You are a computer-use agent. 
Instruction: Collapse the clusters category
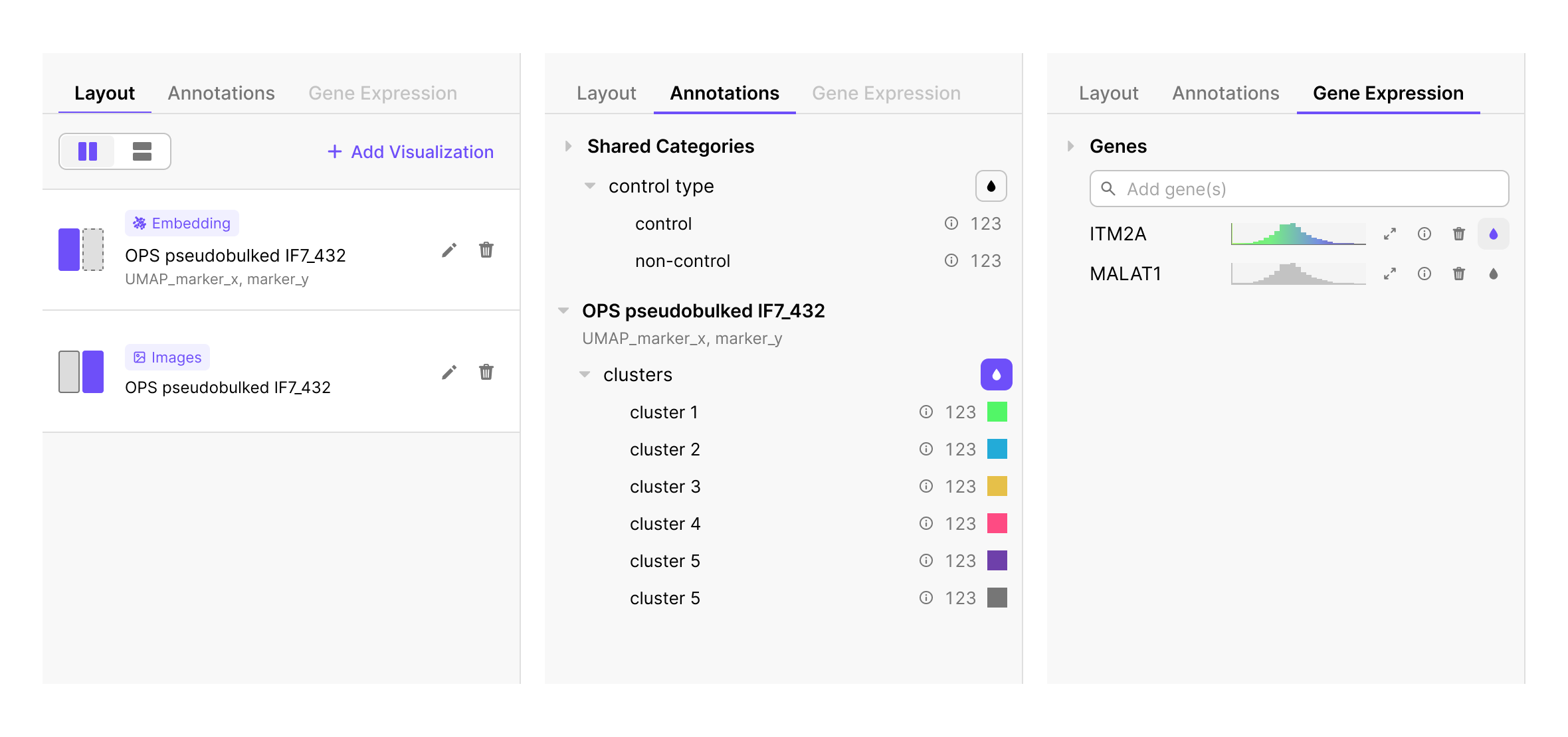coord(585,374)
